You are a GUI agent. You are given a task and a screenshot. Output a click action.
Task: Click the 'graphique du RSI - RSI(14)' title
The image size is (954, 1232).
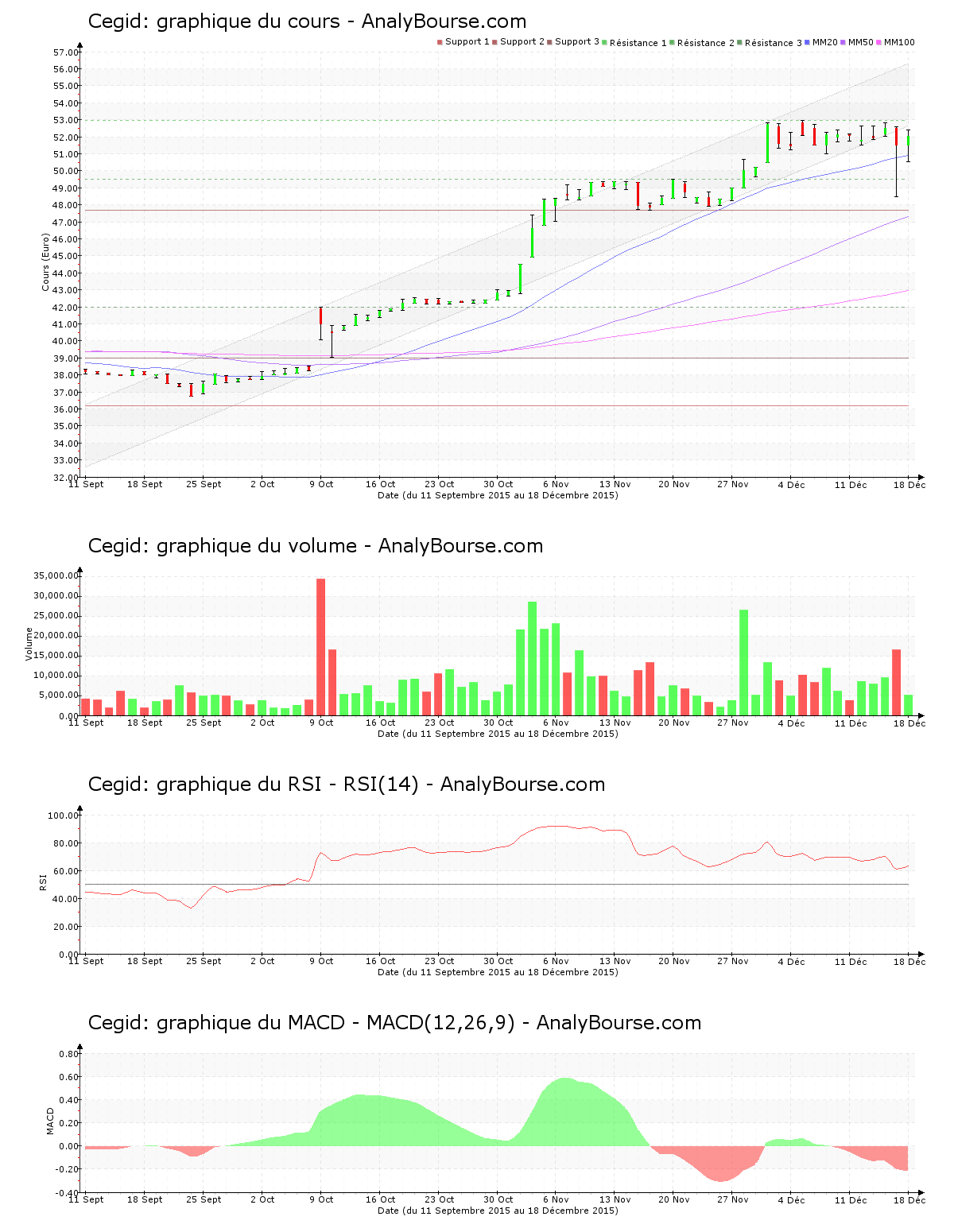click(x=347, y=785)
